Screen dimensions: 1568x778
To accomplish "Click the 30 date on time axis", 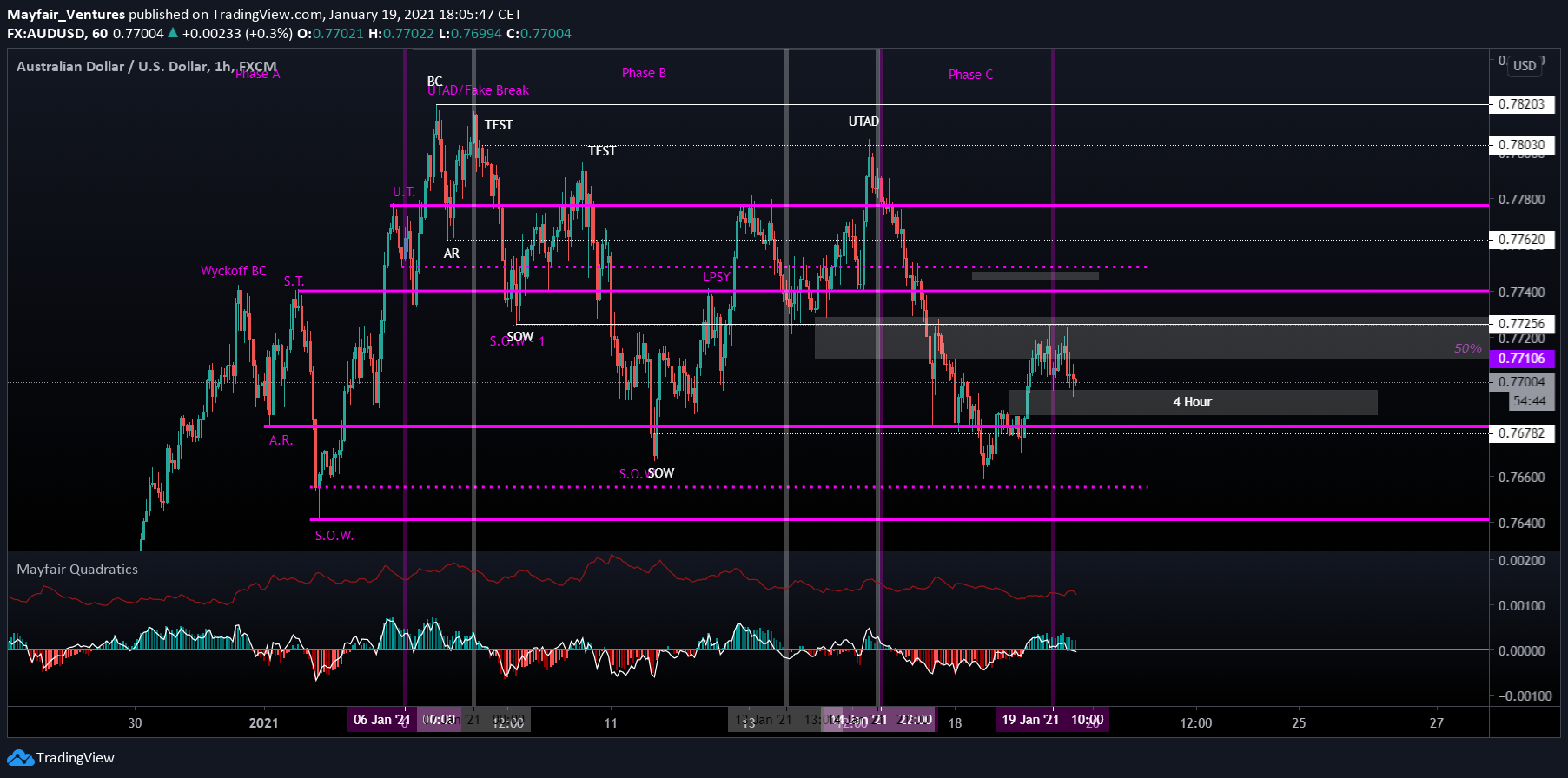I will coord(135,723).
